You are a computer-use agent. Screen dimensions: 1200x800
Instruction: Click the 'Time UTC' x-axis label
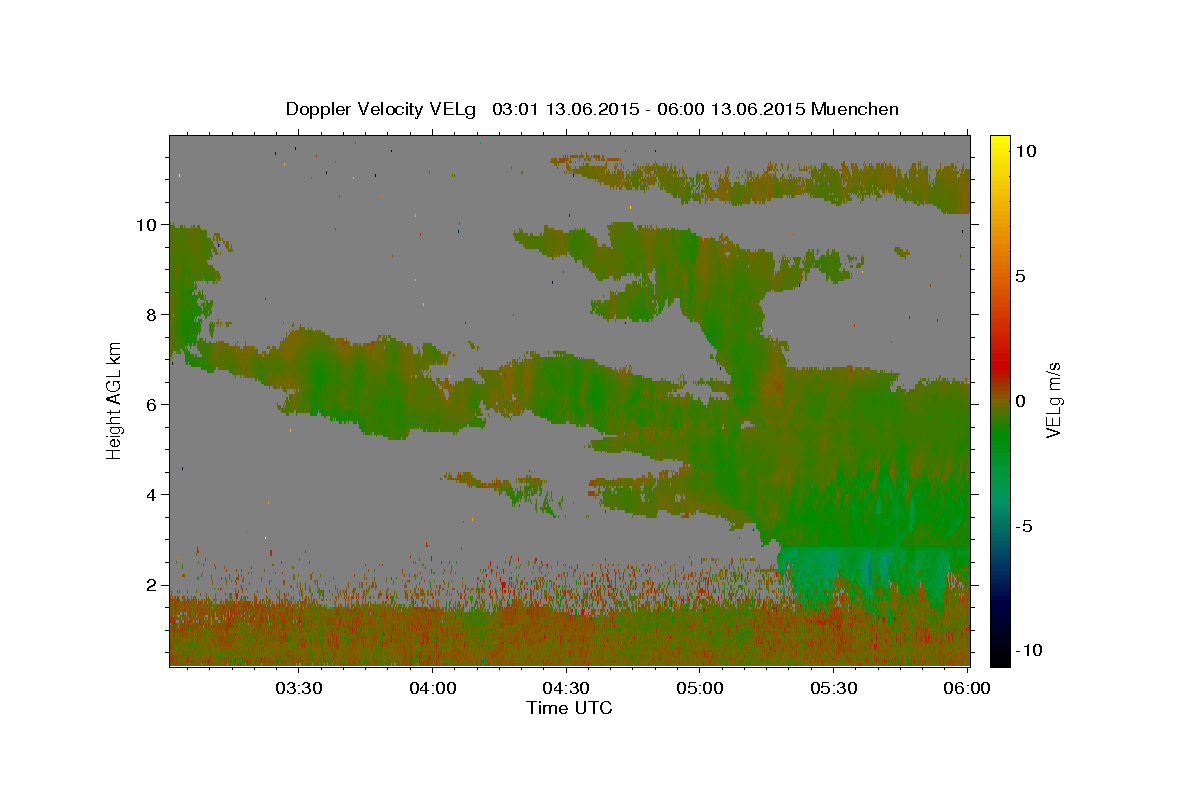pyautogui.click(x=569, y=708)
